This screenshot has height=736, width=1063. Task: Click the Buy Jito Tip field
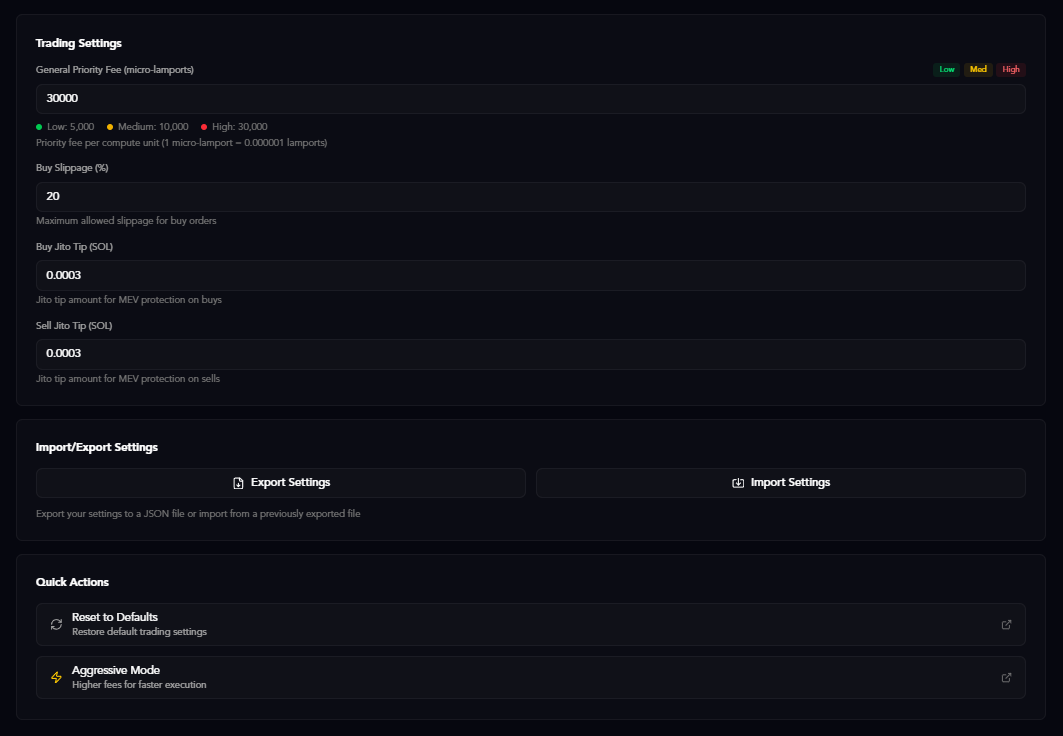click(530, 275)
